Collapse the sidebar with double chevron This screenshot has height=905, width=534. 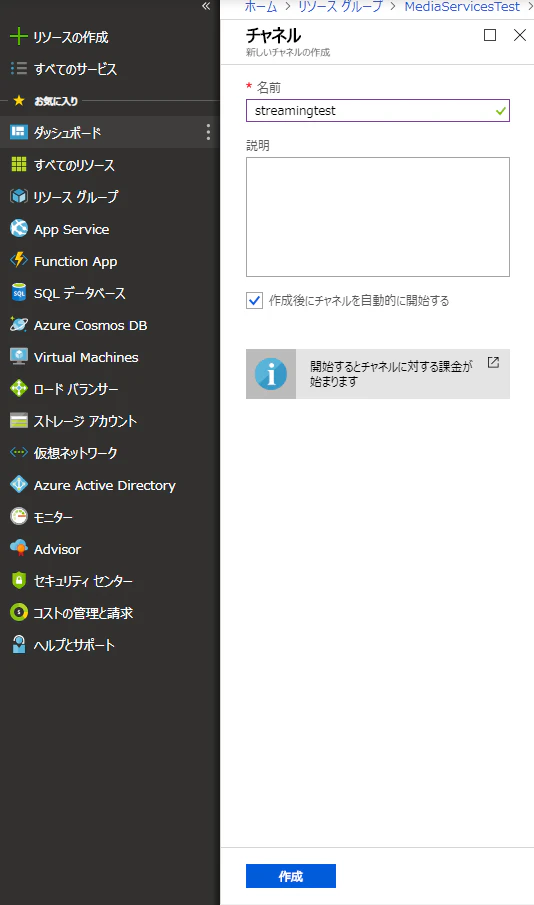tap(206, 6)
